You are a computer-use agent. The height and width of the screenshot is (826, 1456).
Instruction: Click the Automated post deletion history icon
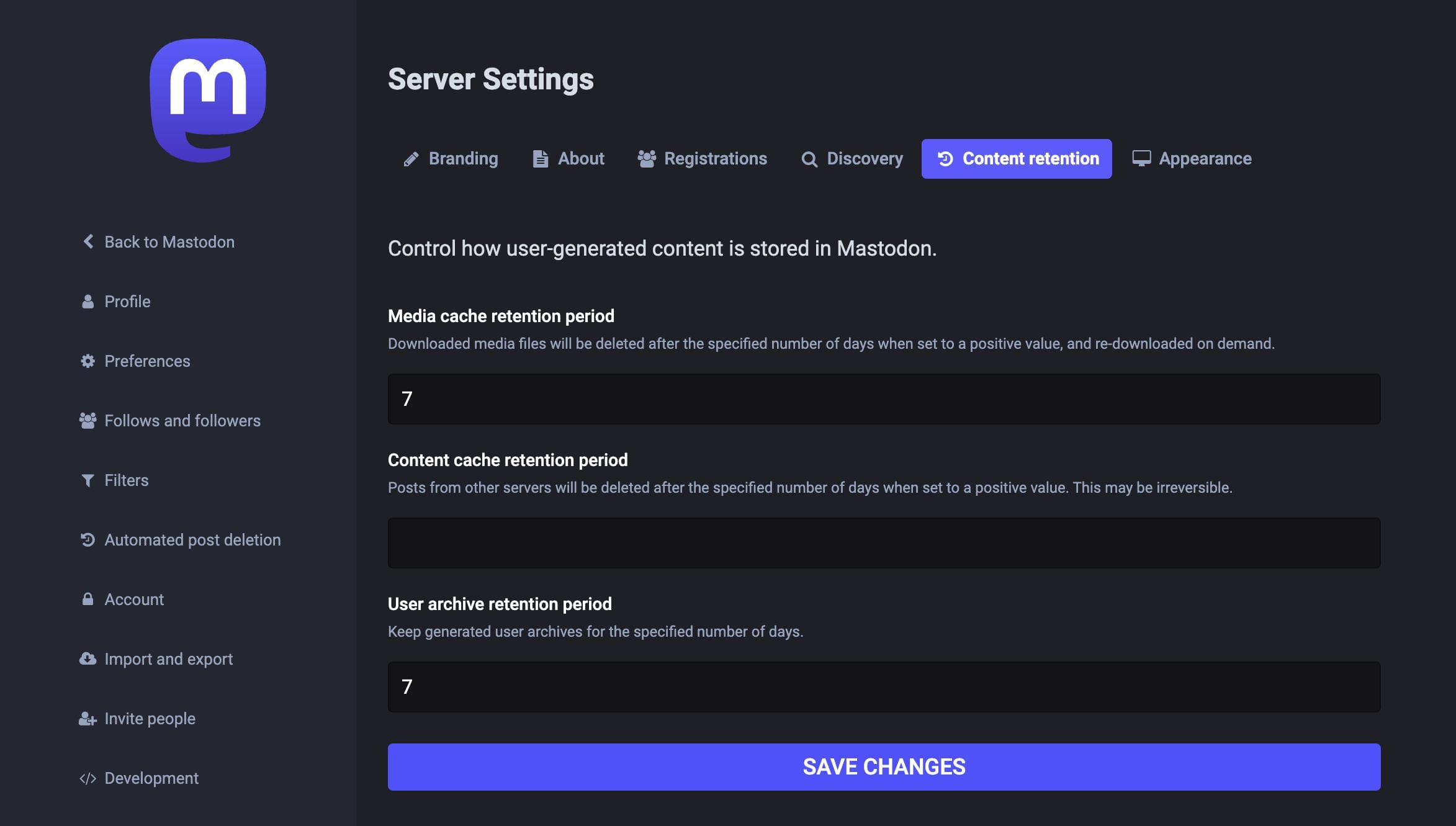click(88, 540)
